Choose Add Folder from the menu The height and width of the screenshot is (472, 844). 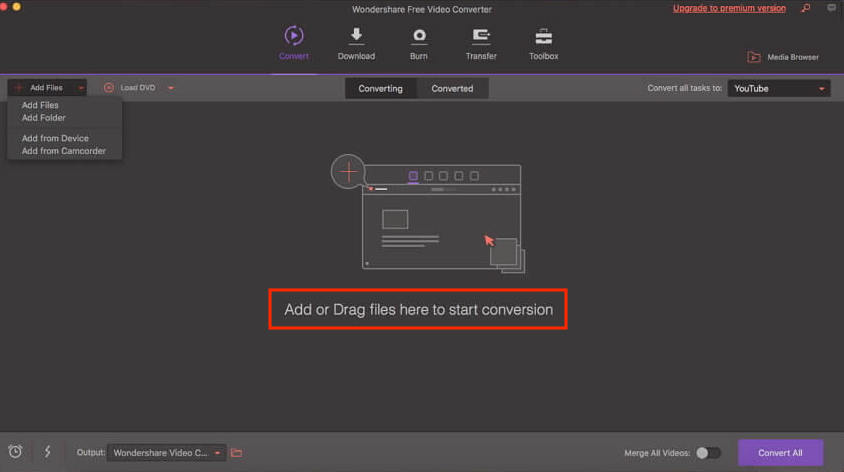[44, 118]
